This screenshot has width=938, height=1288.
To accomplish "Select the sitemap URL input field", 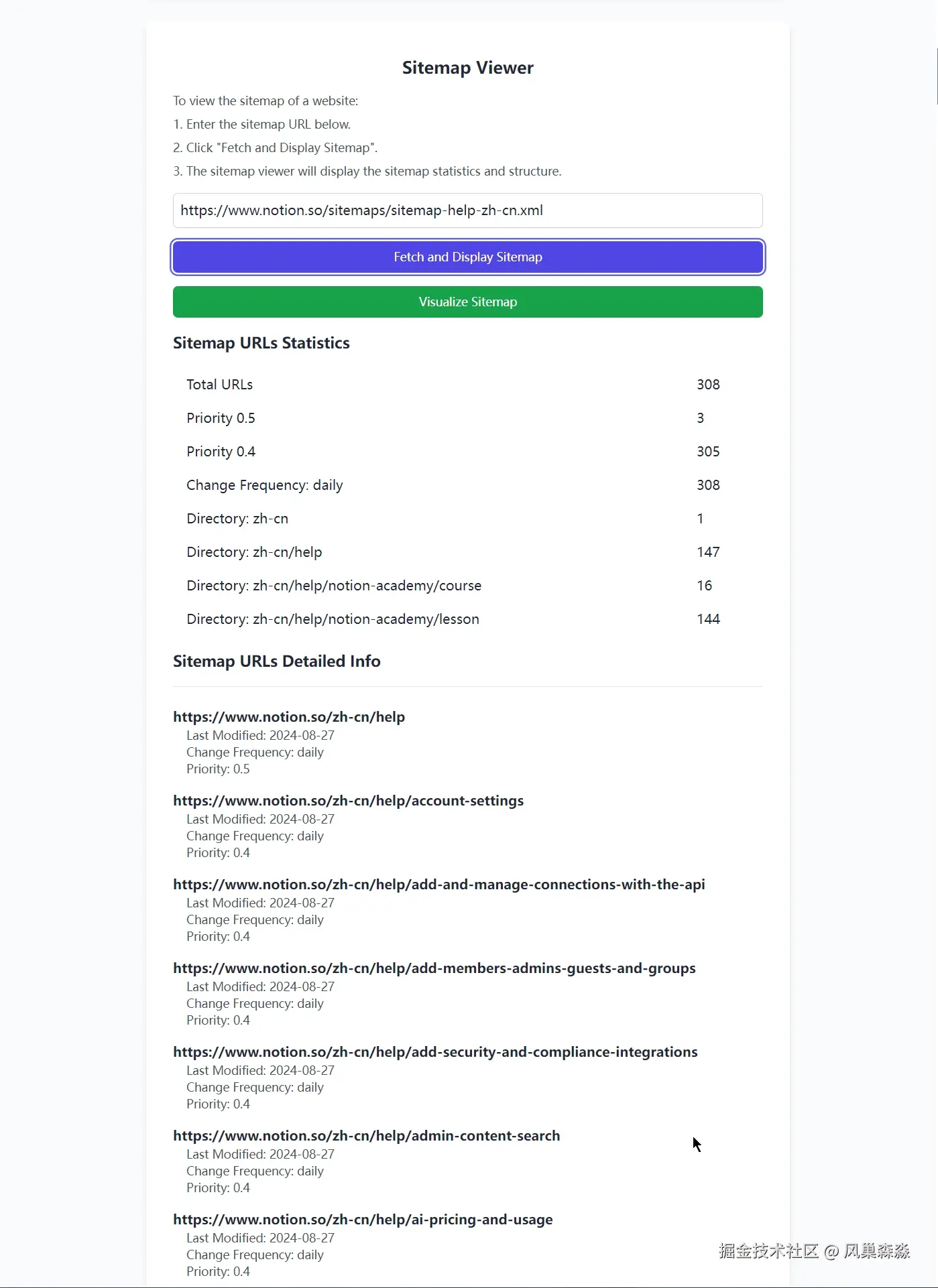I will click(x=467, y=210).
